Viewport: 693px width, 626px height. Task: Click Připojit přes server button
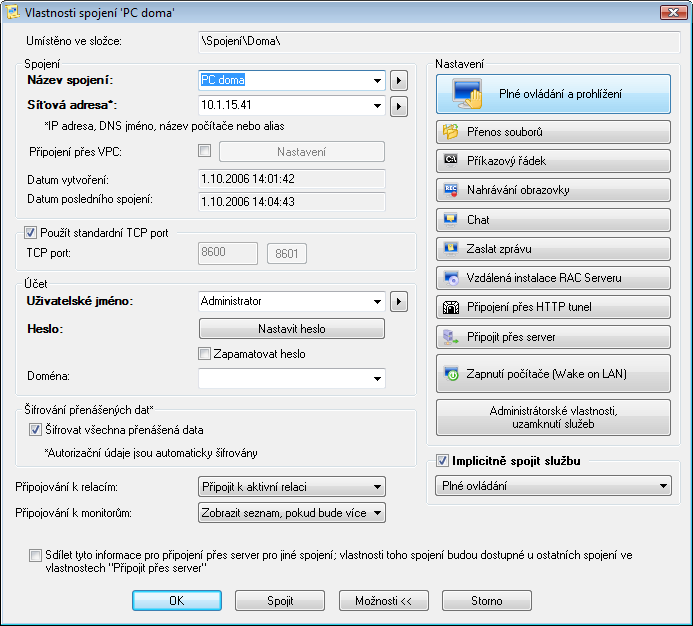(x=553, y=337)
